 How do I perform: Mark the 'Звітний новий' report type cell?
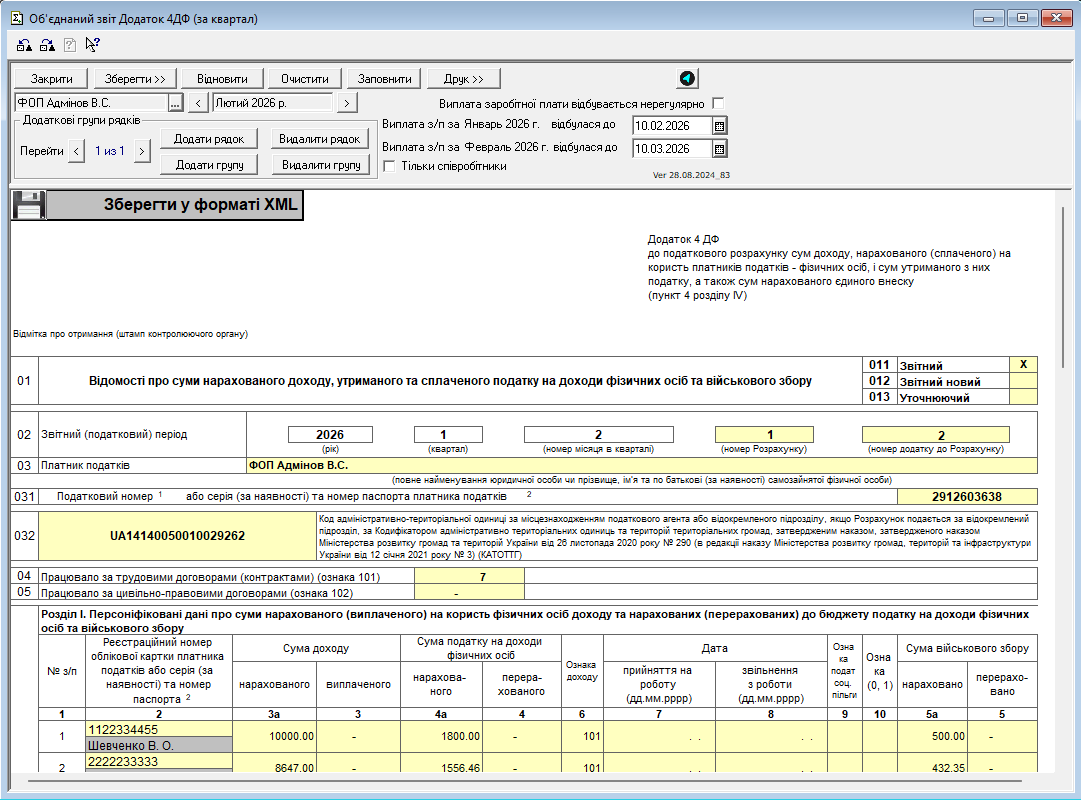(x=1023, y=381)
